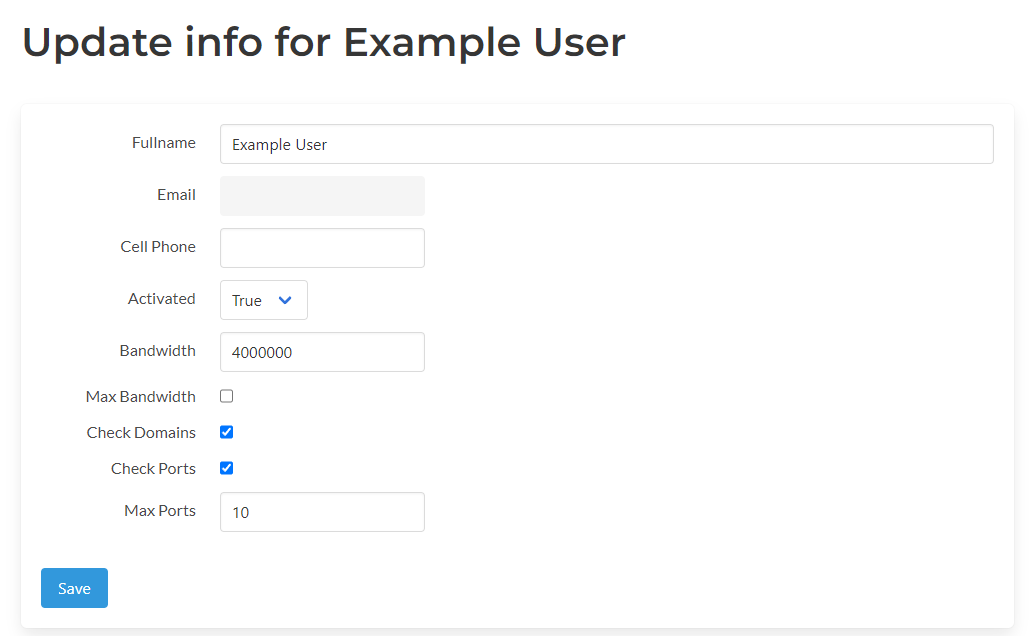
Task: Open the Activated dropdown
Action: [x=263, y=299]
